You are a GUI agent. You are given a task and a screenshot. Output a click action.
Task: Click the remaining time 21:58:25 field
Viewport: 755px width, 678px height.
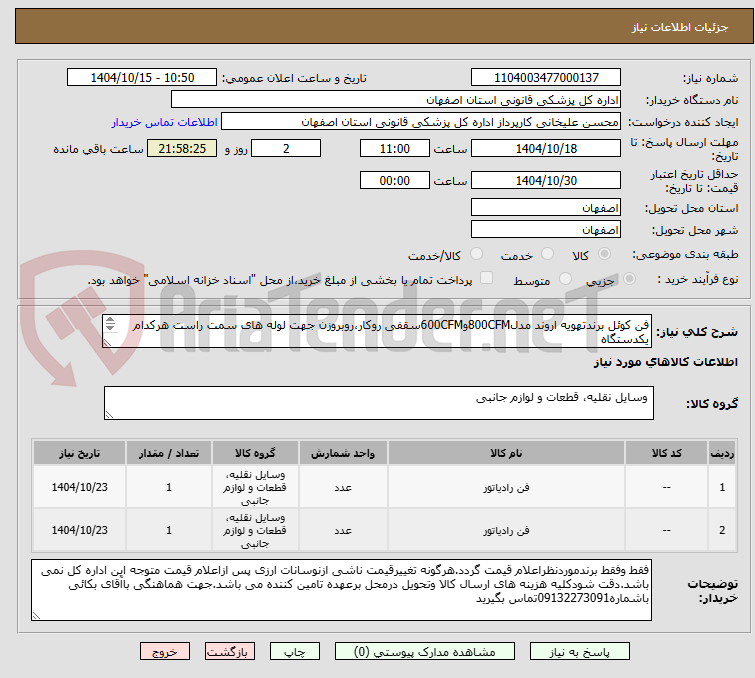pyautogui.click(x=182, y=148)
